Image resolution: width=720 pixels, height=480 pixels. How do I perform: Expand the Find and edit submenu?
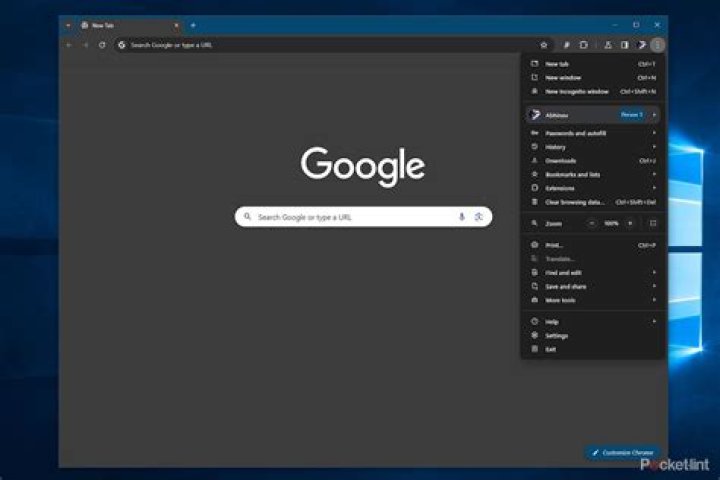click(x=593, y=273)
